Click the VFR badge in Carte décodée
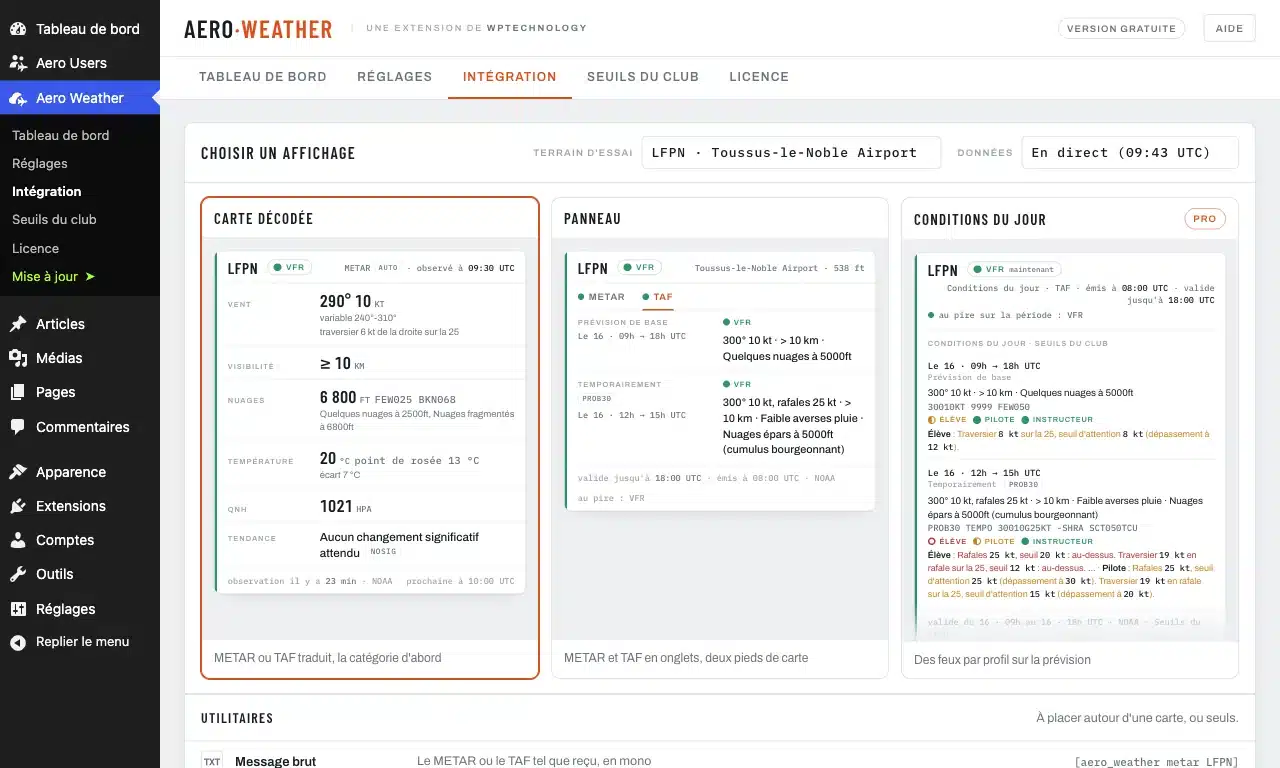Viewport: 1280px width, 768px height. (290, 267)
